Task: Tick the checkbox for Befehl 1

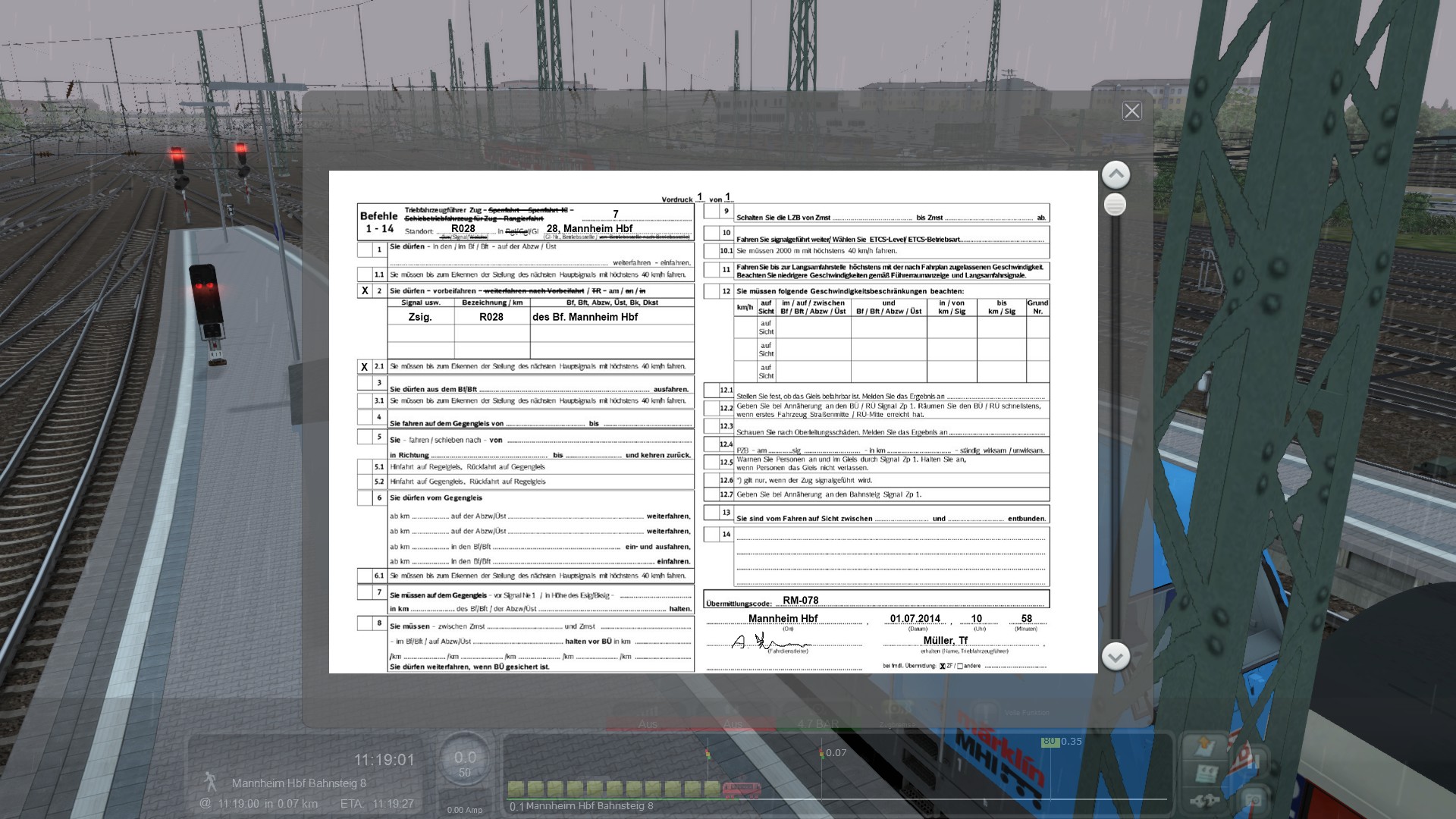Action: (365, 249)
